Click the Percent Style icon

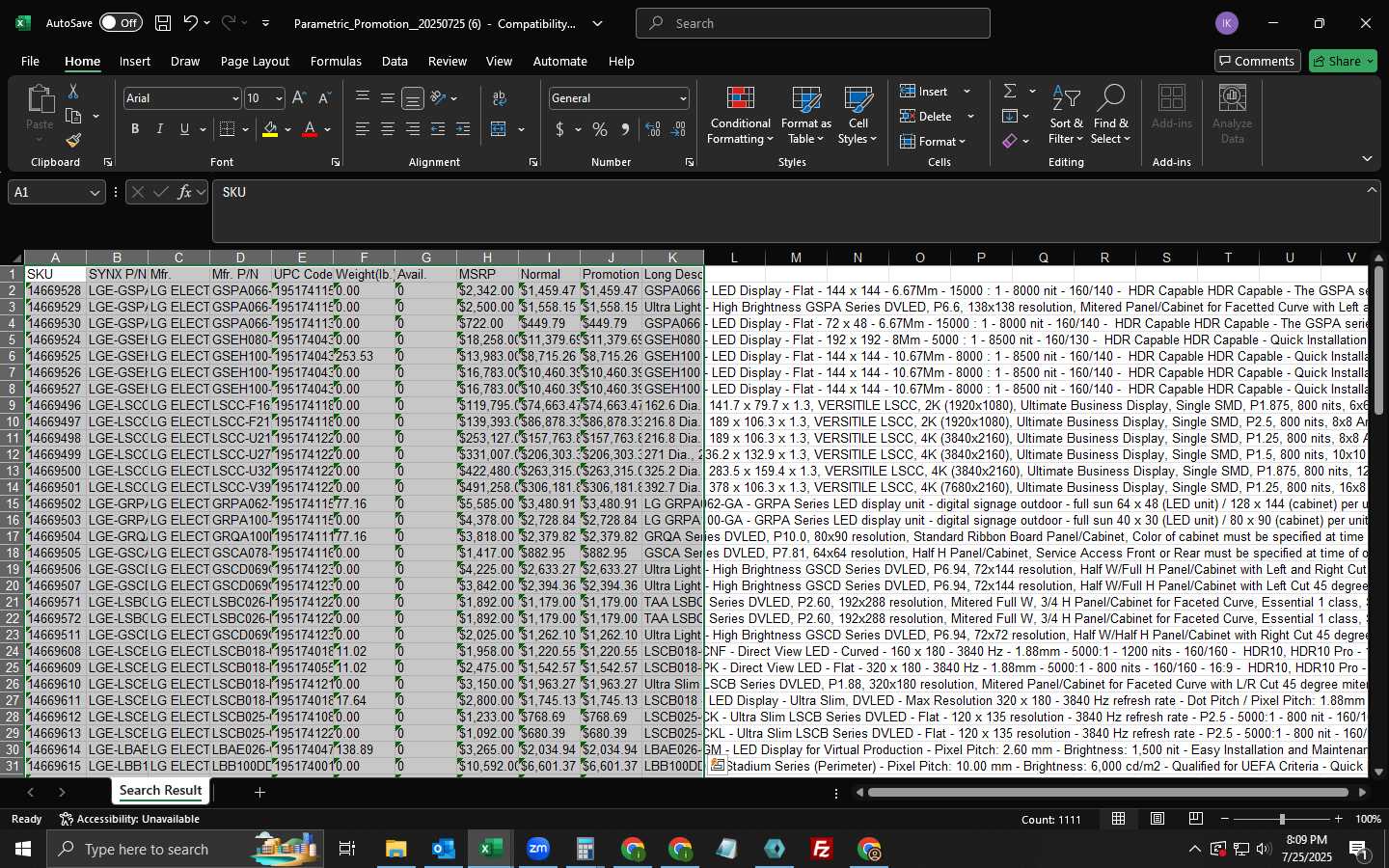(x=600, y=129)
